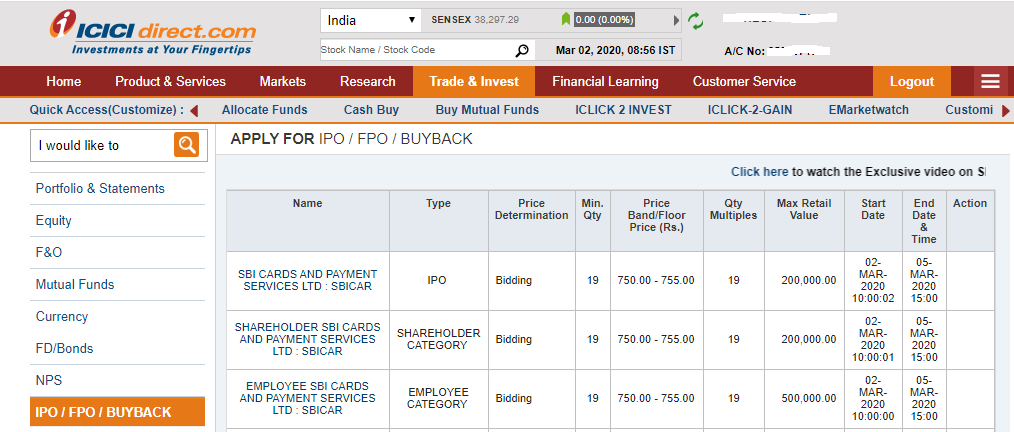Open EMPLOYEE SBI CARDS AND PAYMENT SERVICES link
Screen dimensions: 1014x432
pos(307,398)
